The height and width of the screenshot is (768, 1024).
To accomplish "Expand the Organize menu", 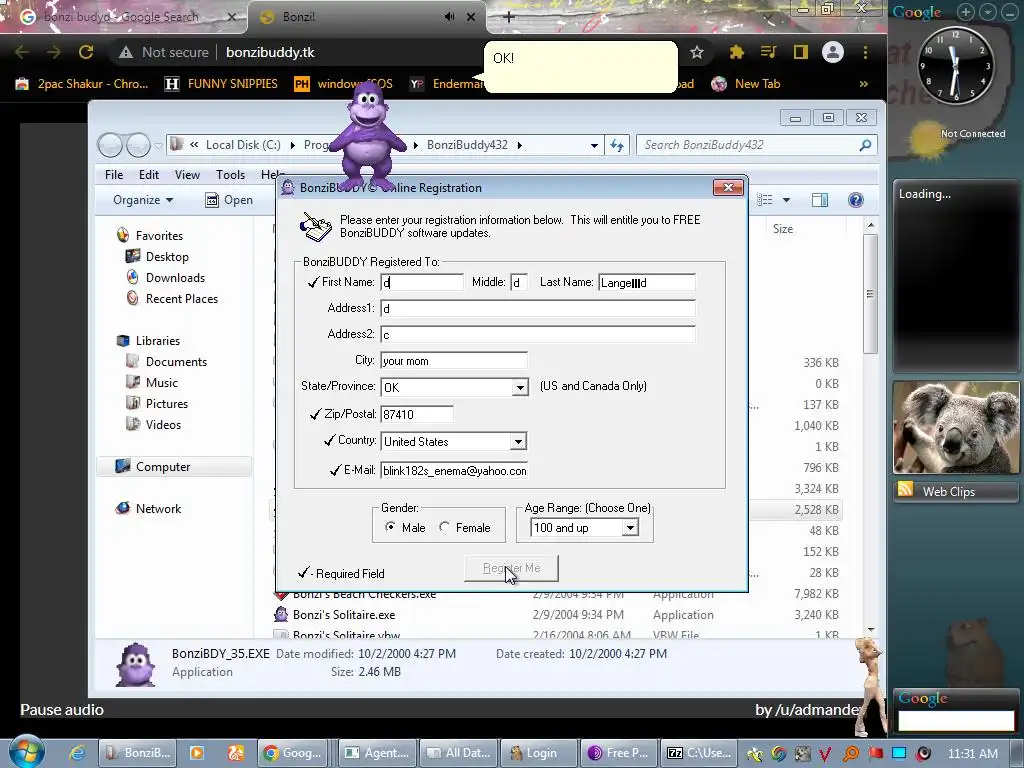I will tap(143, 200).
